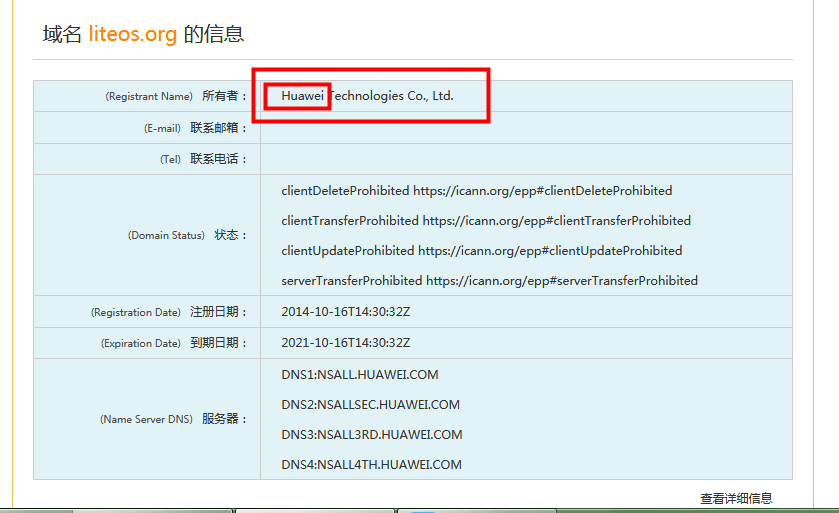This screenshot has height=513, width=839.
Task: Click the clientTransferProhibited ICANN status line
Action: [x=486, y=221]
